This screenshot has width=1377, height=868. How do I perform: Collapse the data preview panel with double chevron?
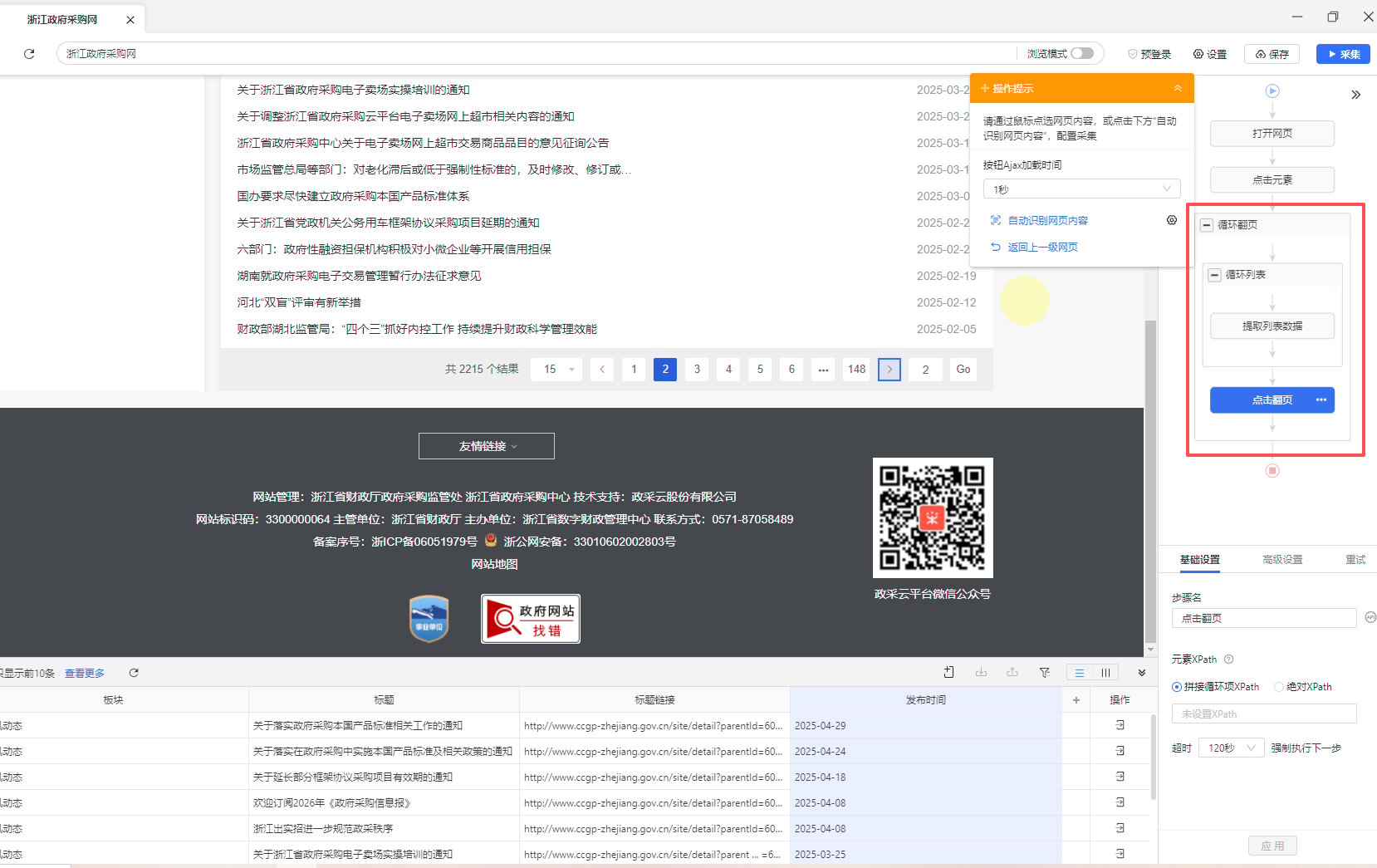pos(1142,673)
